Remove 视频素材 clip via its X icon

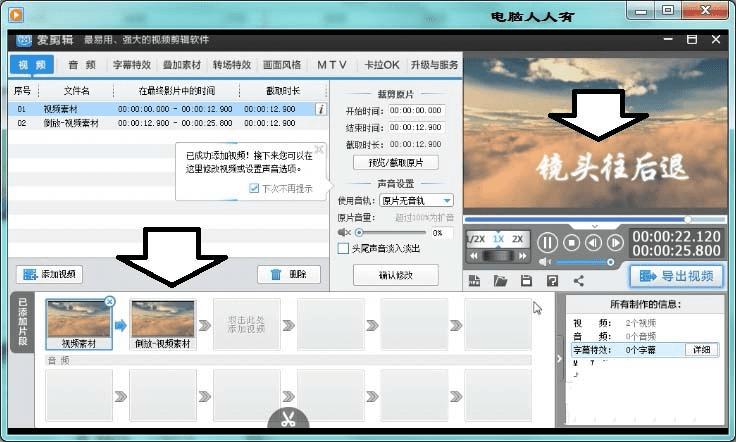coord(109,302)
